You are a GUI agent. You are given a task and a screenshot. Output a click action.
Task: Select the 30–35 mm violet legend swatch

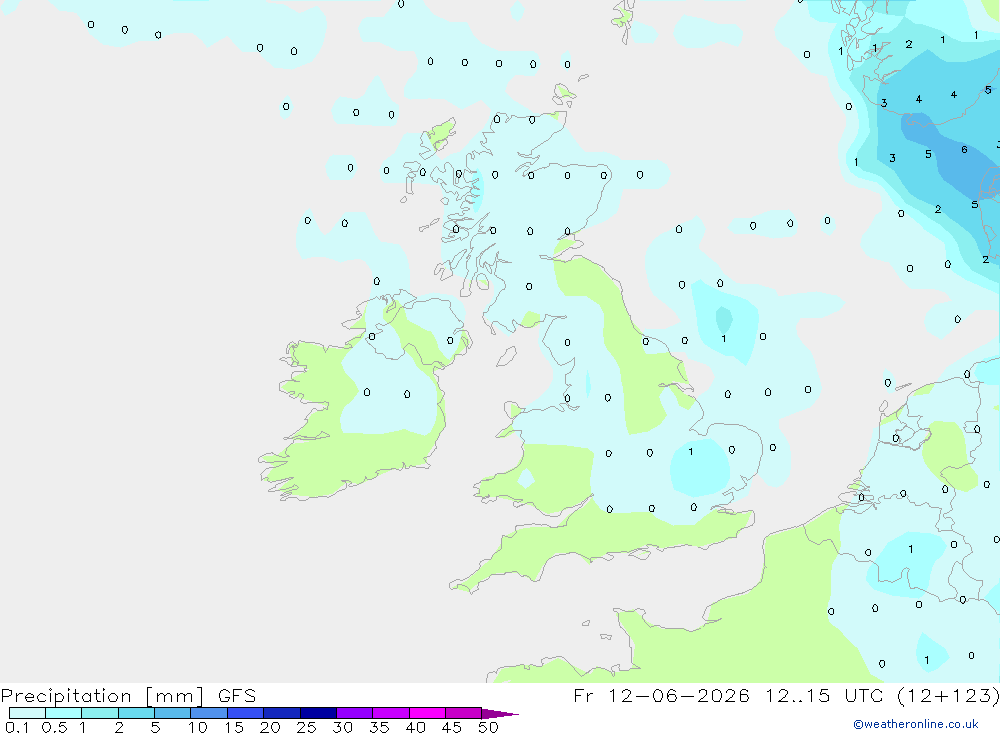click(354, 713)
